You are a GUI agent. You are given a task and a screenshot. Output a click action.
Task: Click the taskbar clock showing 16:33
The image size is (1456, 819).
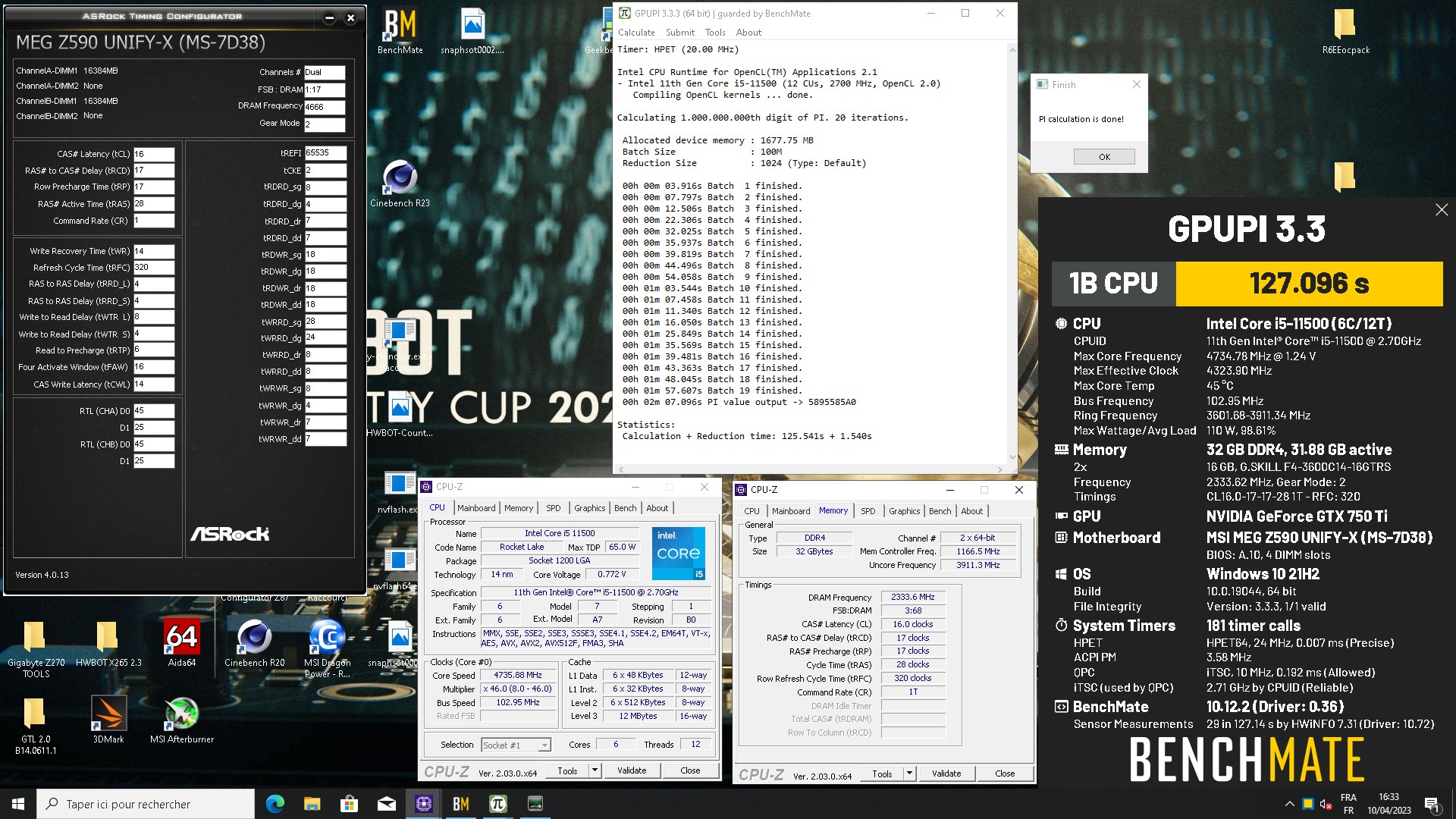[1389, 804]
